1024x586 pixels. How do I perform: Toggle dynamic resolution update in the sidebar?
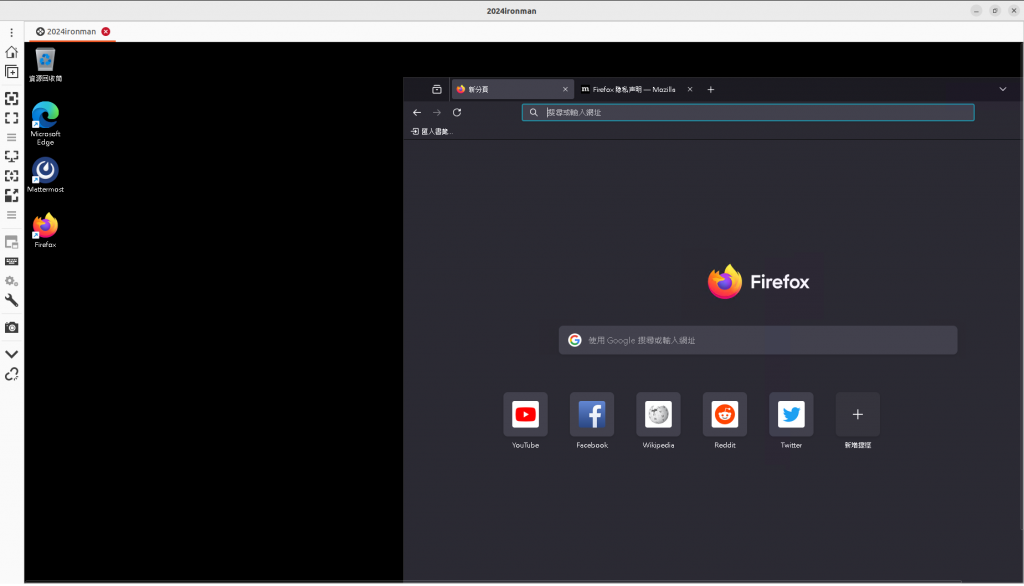[11, 176]
